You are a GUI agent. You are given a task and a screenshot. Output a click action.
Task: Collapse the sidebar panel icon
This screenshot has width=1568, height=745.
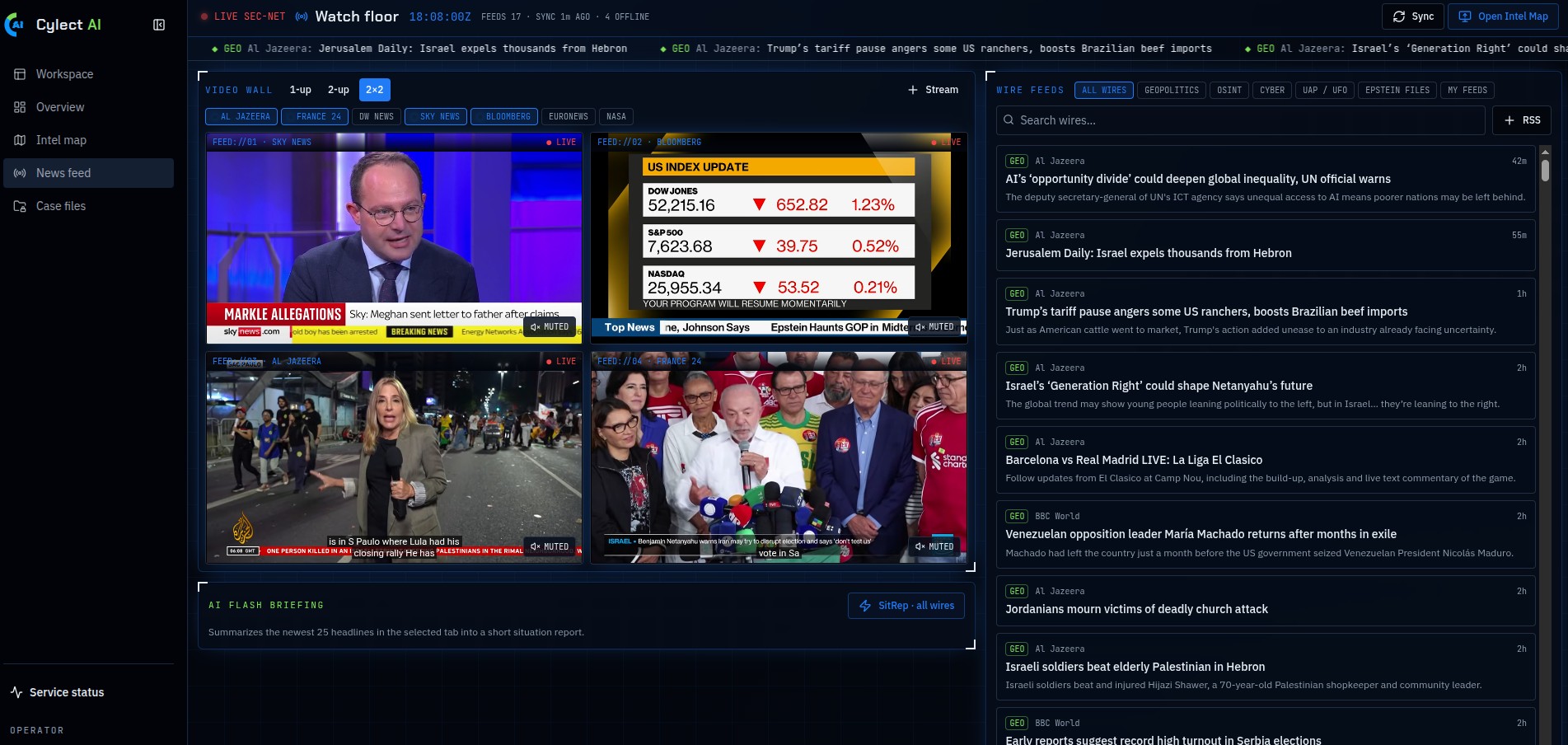click(x=159, y=25)
